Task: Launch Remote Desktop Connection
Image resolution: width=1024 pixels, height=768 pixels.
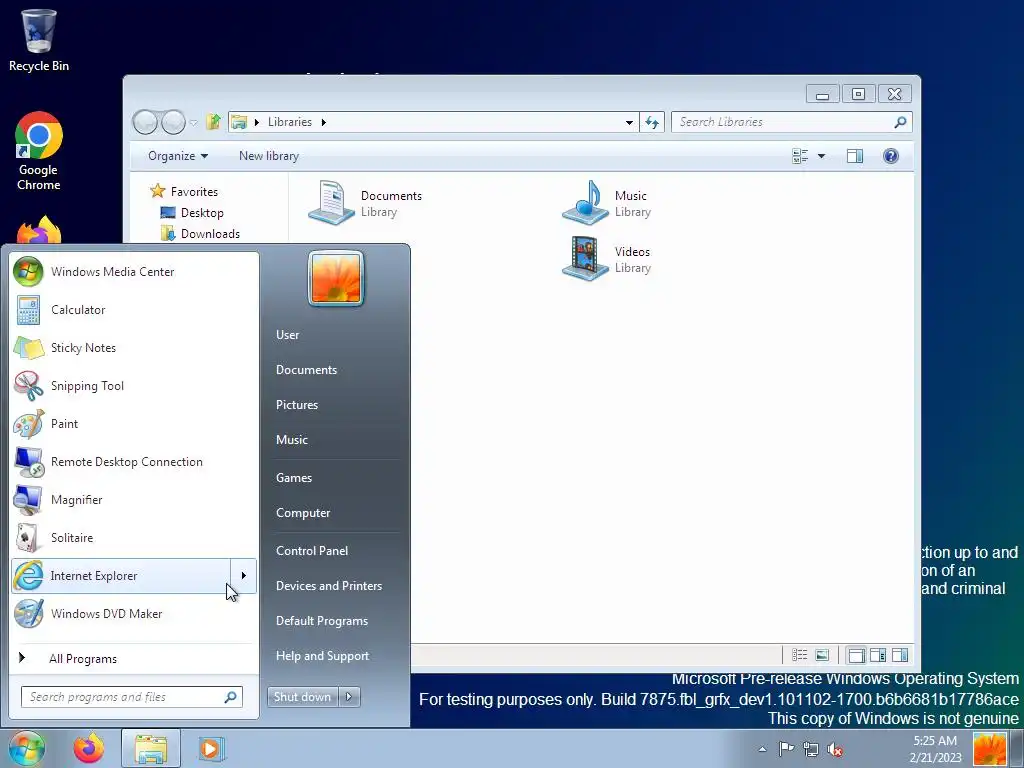Action: [134, 461]
